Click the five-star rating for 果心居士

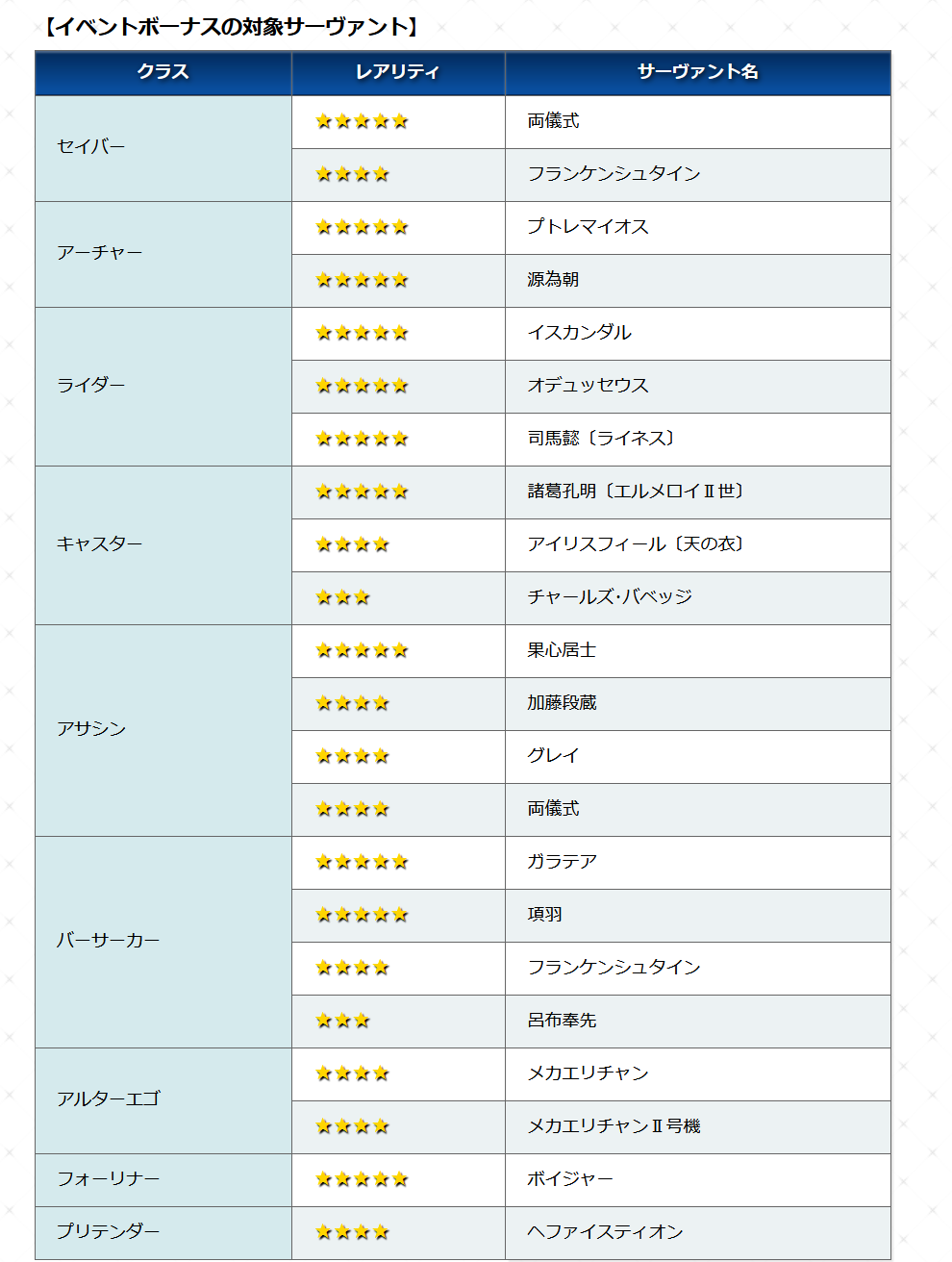coord(362,650)
